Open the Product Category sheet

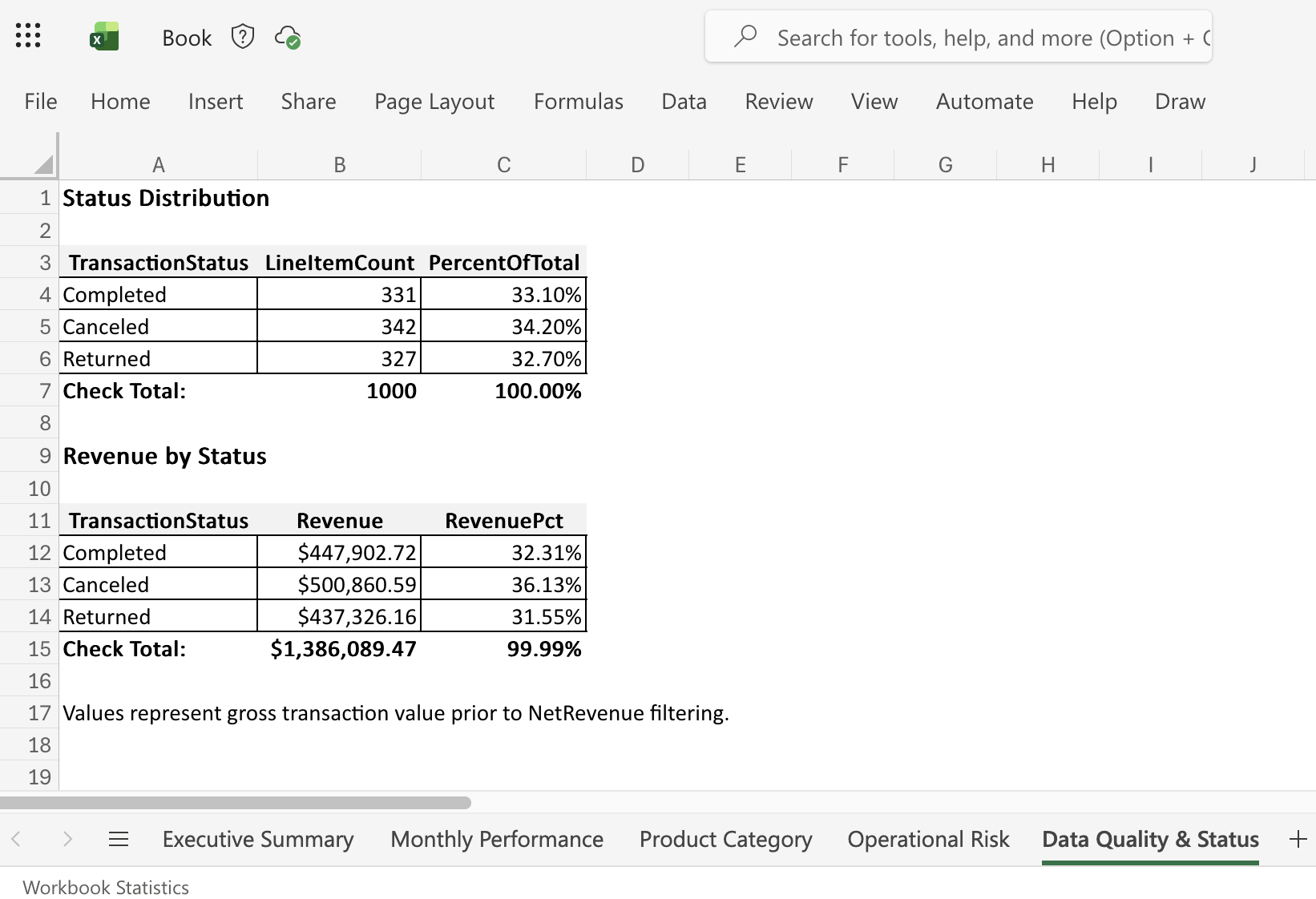[725, 839]
